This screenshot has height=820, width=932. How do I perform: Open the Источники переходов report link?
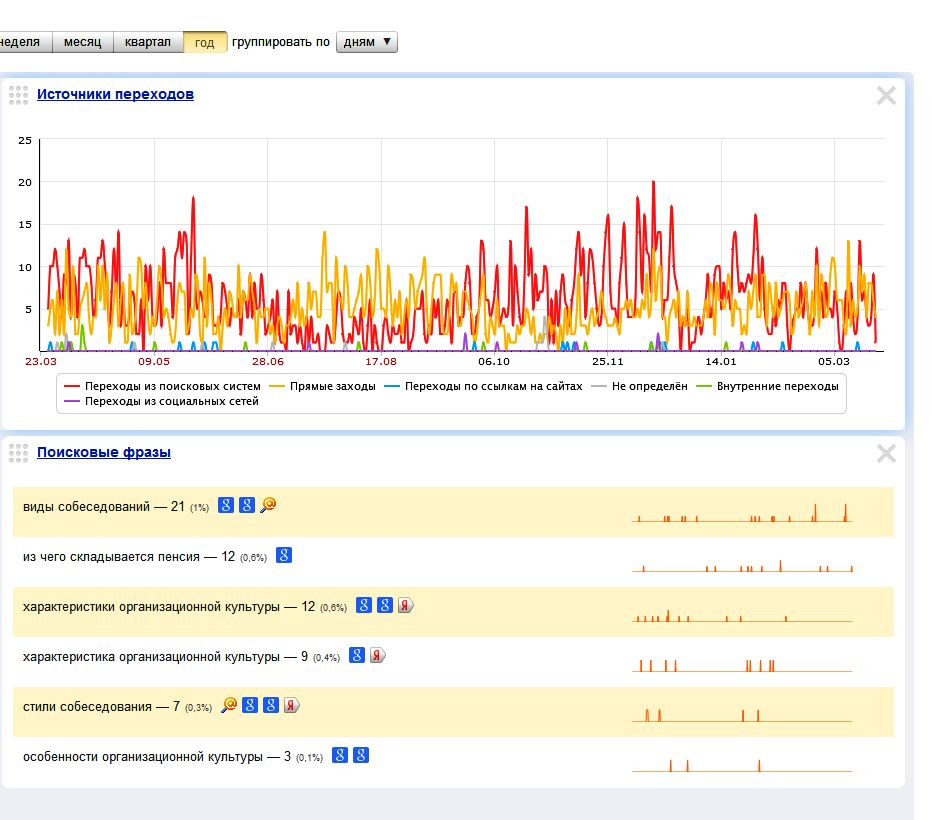click(115, 94)
